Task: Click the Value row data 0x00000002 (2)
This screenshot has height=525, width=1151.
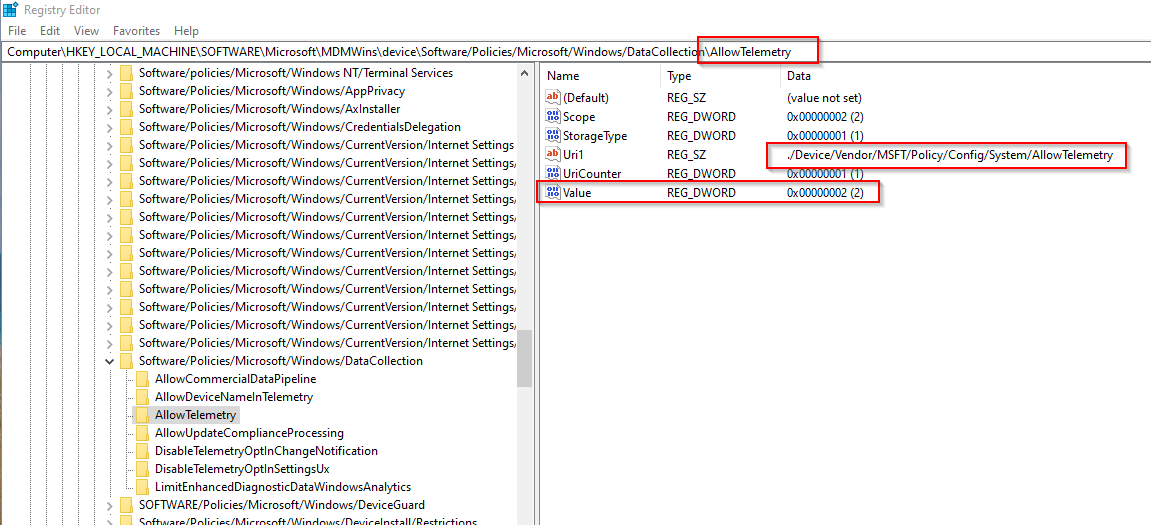Action: point(825,193)
